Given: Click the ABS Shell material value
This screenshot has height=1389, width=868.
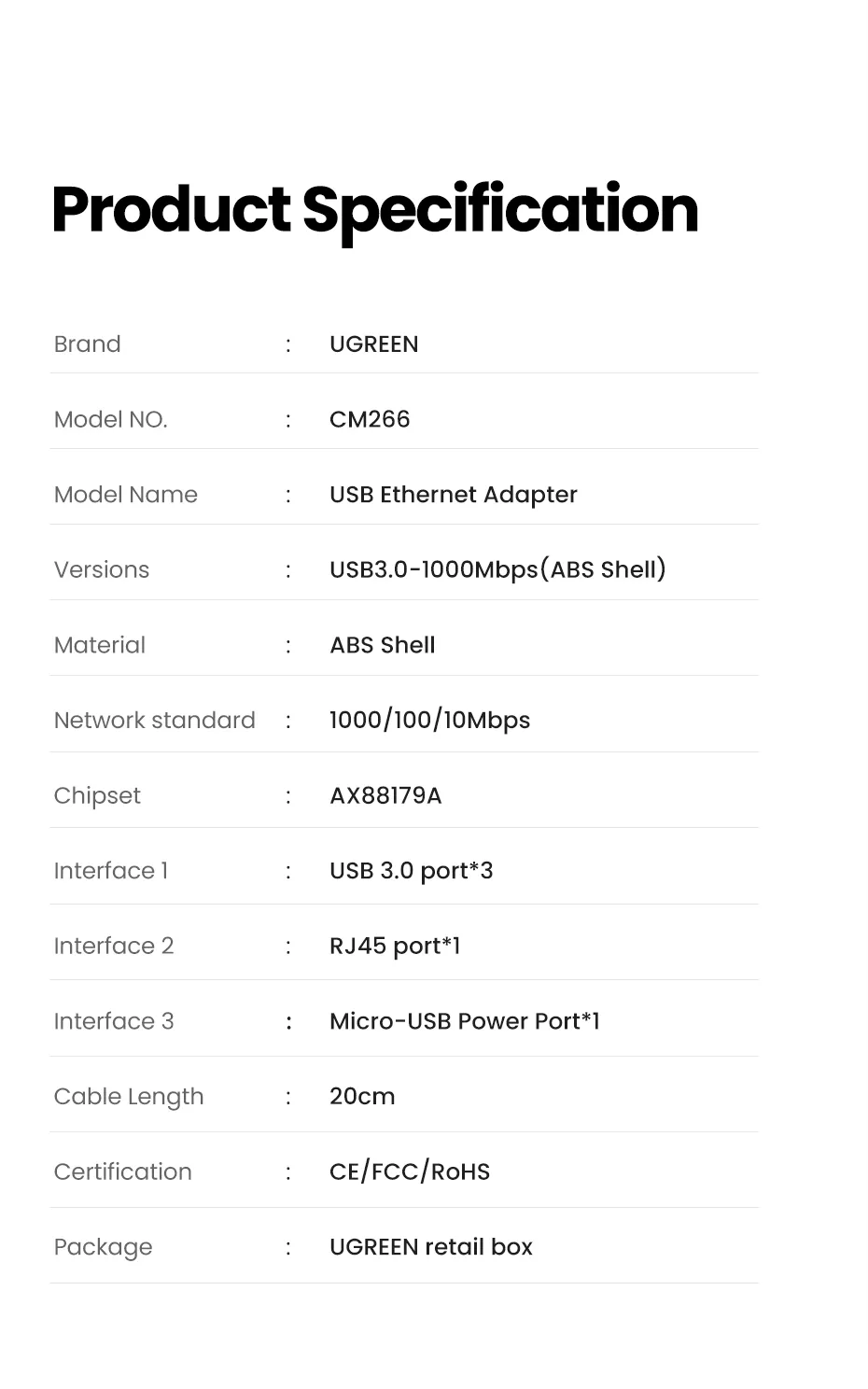Looking at the screenshot, I should click(x=382, y=645).
